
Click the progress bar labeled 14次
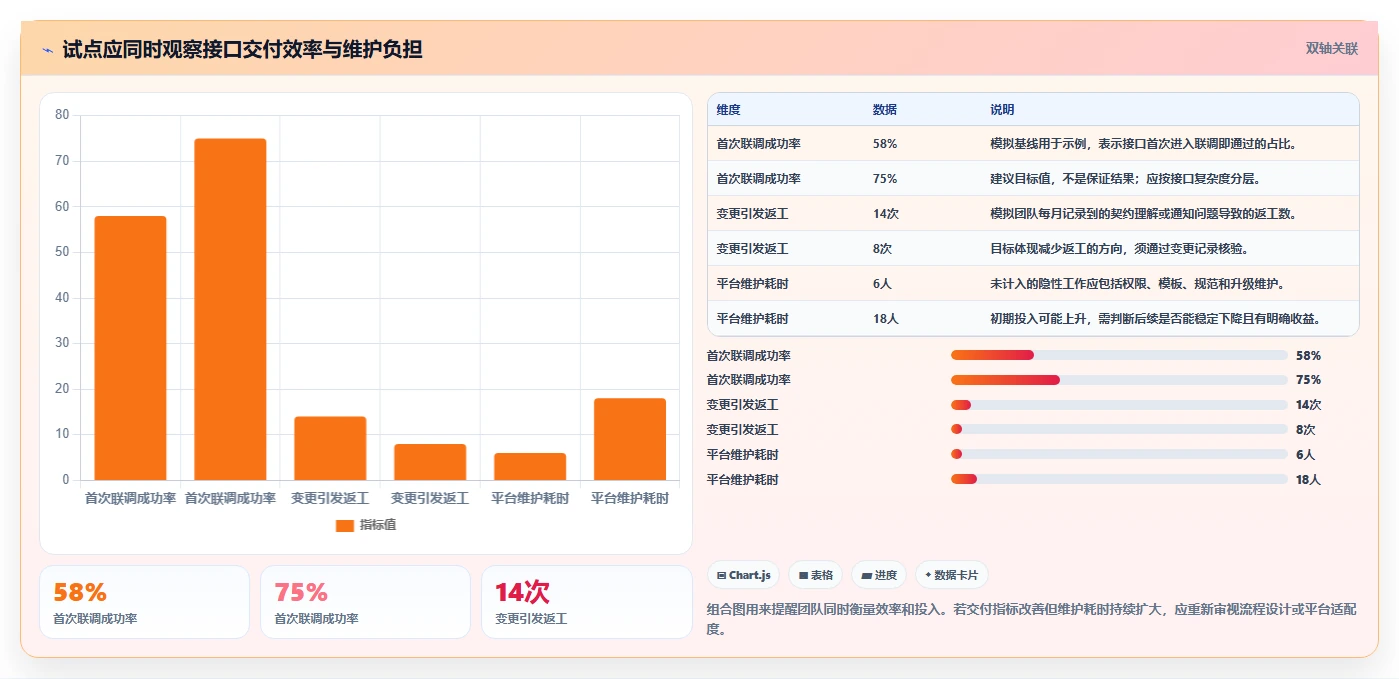(x=1119, y=405)
